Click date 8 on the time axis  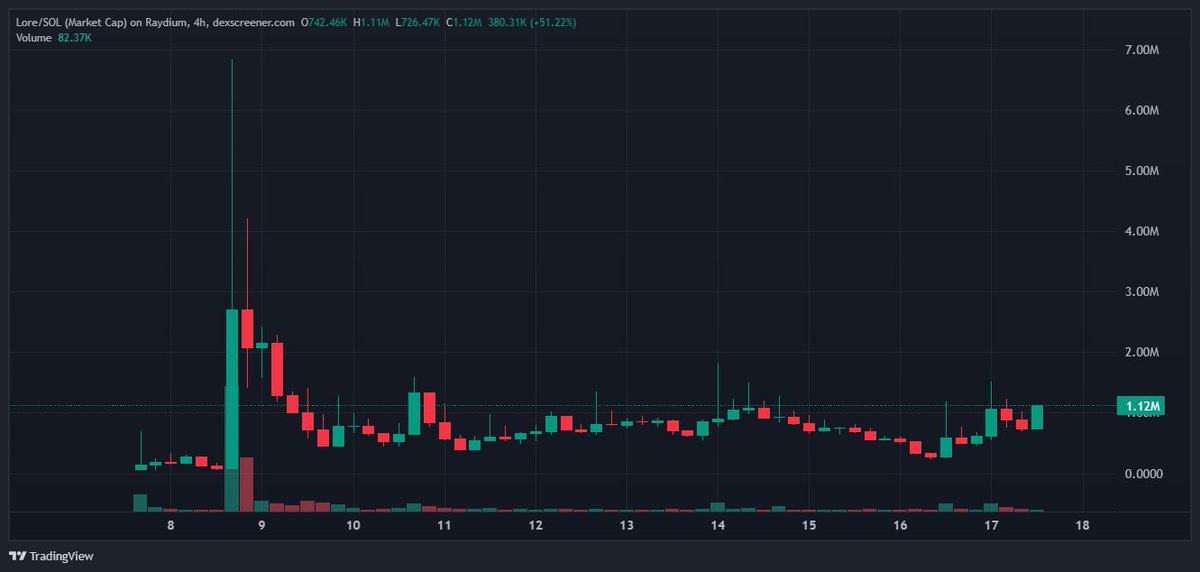click(x=170, y=525)
